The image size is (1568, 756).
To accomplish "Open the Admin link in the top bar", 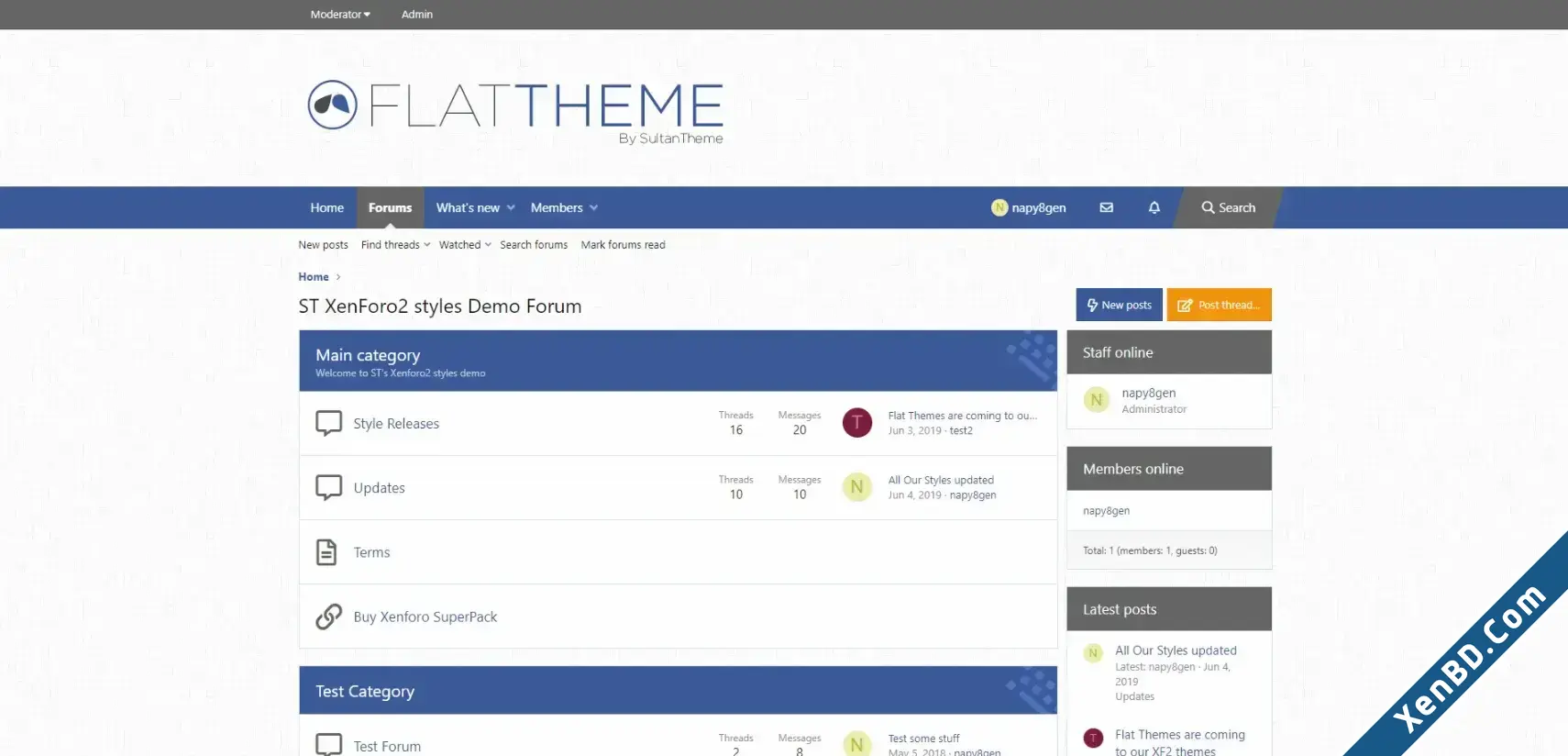I will (417, 14).
